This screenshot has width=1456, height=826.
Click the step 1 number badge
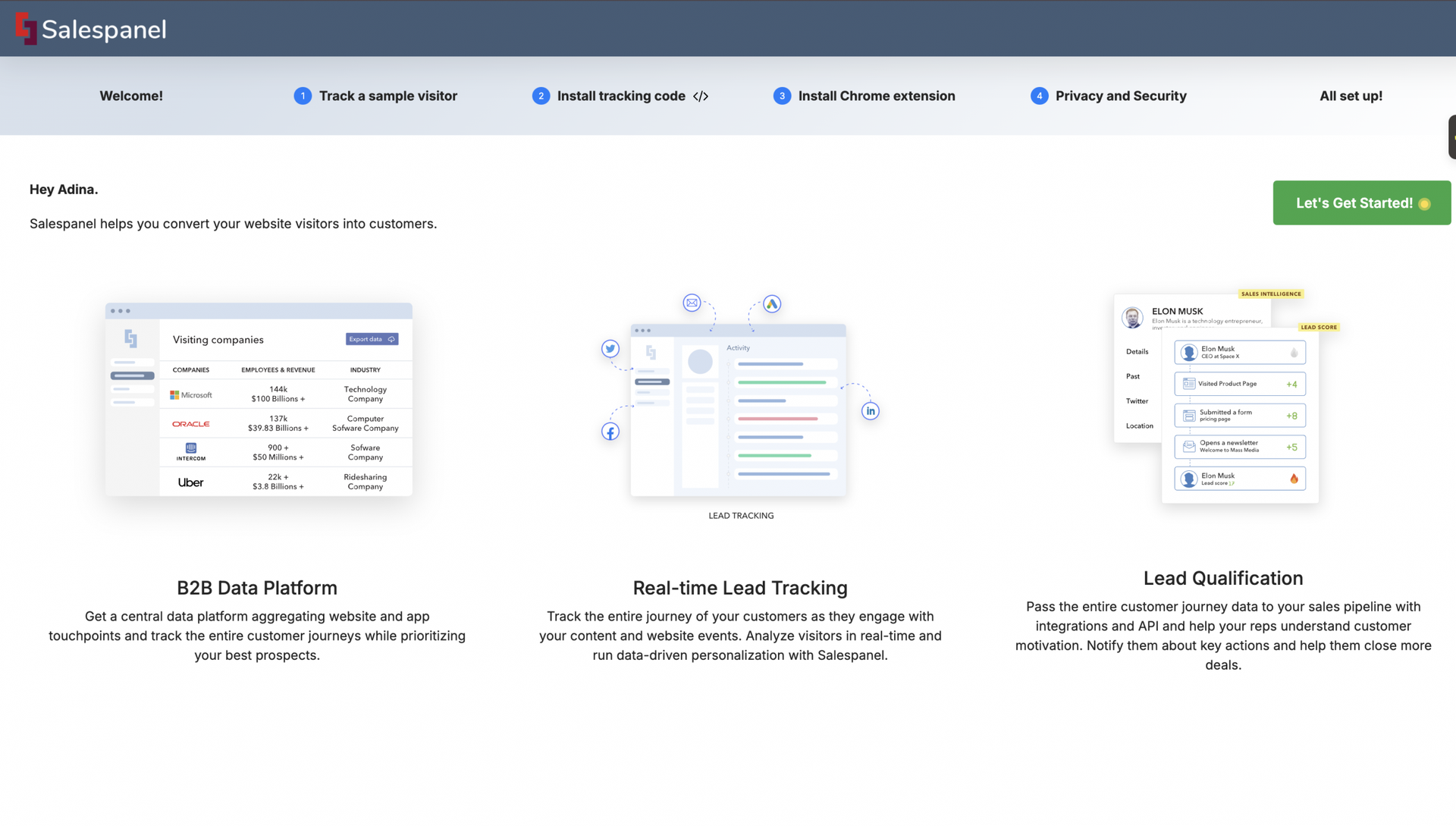(303, 96)
